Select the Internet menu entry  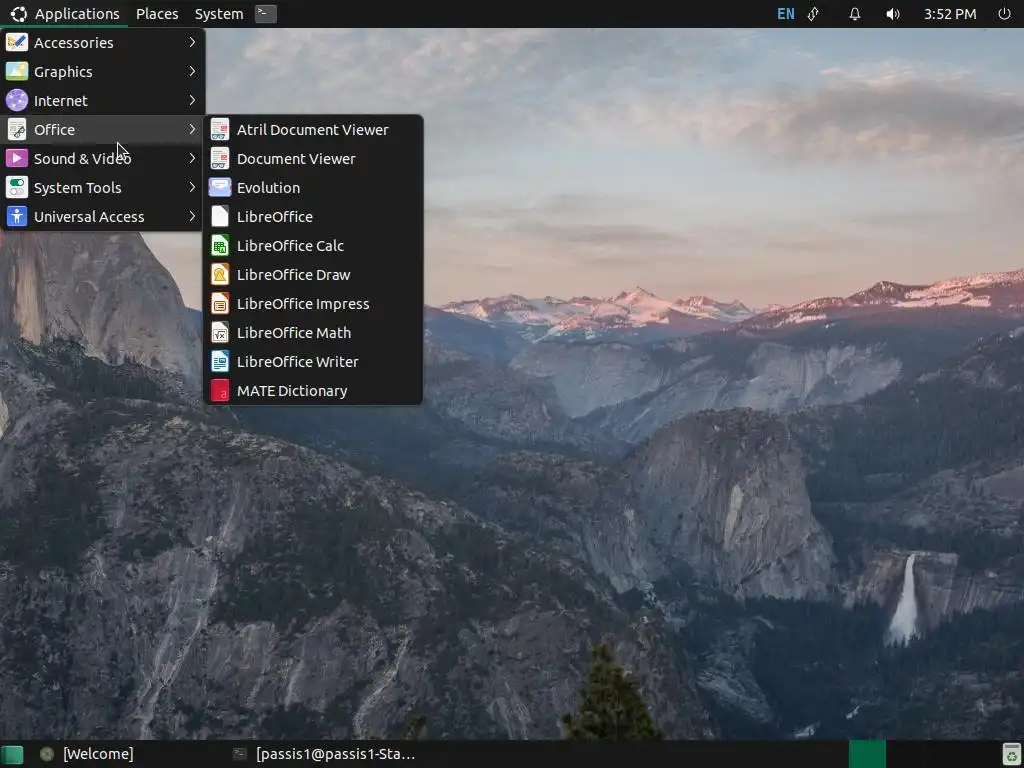click(103, 101)
